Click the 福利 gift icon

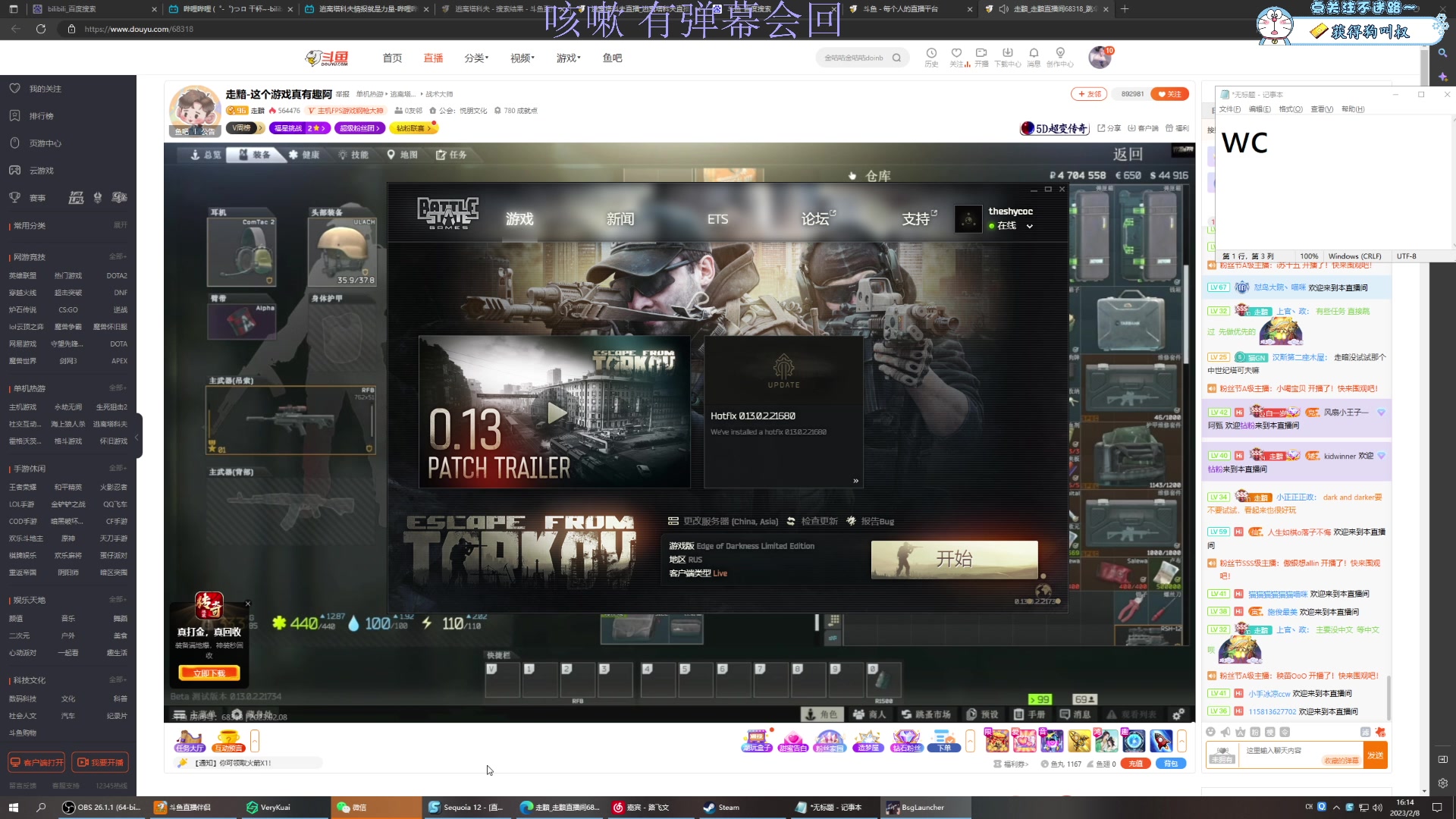pyautogui.click(x=1177, y=128)
